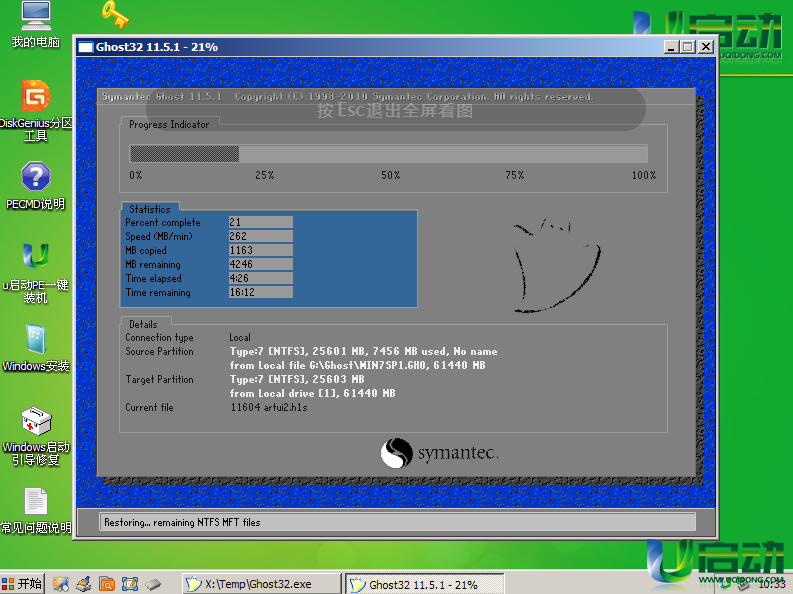The height and width of the screenshot is (594, 793).
Task: Launch the Windows启动引导修复 repair tool
Action: [x=36, y=421]
